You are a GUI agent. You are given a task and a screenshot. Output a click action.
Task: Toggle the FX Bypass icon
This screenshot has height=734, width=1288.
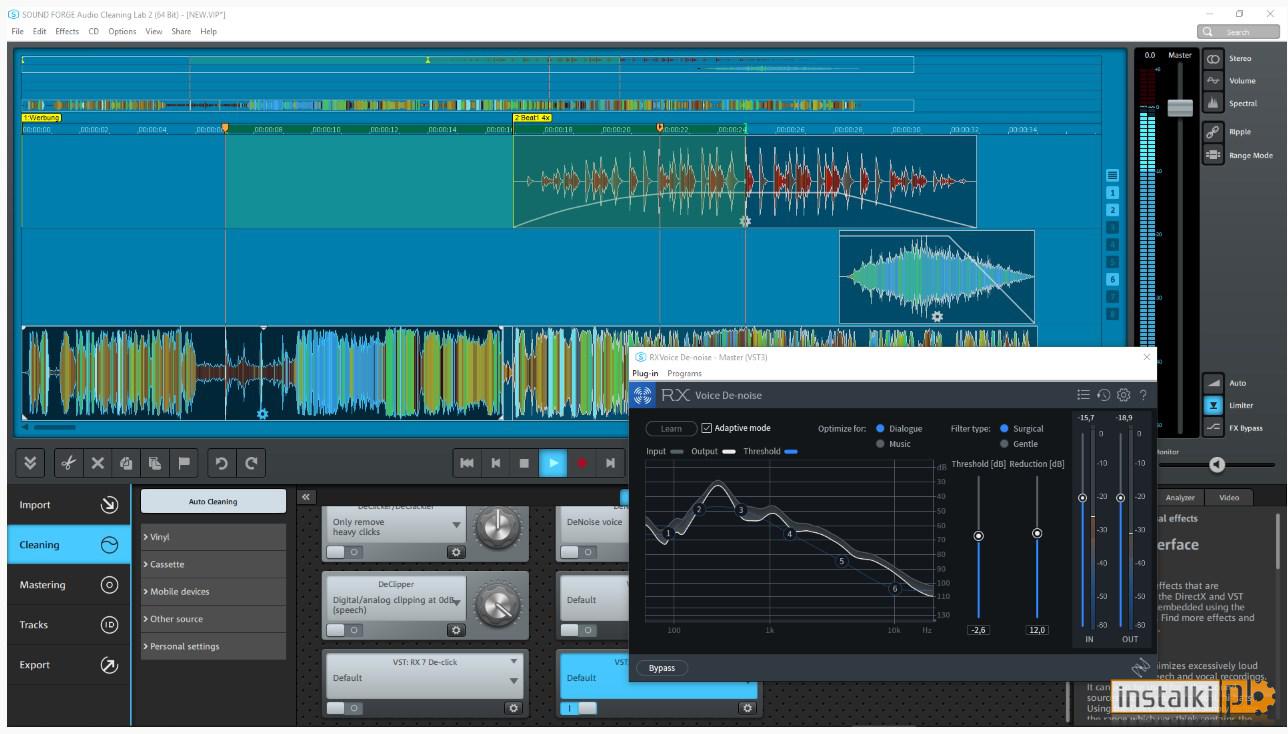click(1213, 428)
